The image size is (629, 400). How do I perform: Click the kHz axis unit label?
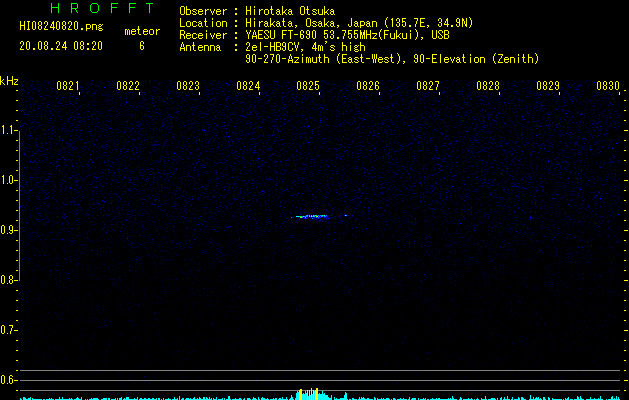[x=9, y=81]
